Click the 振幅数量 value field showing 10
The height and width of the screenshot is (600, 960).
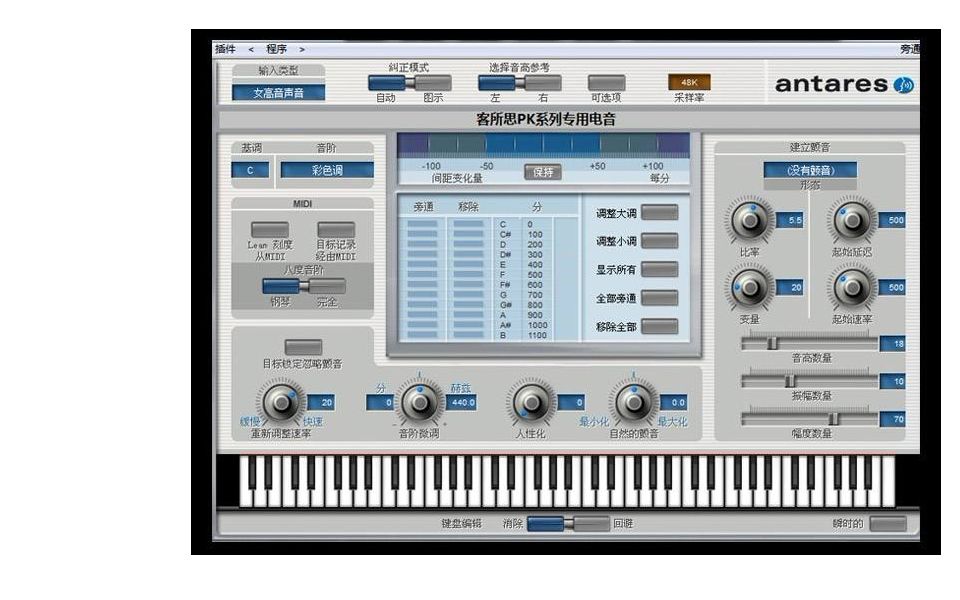pyautogui.click(x=893, y=381)
